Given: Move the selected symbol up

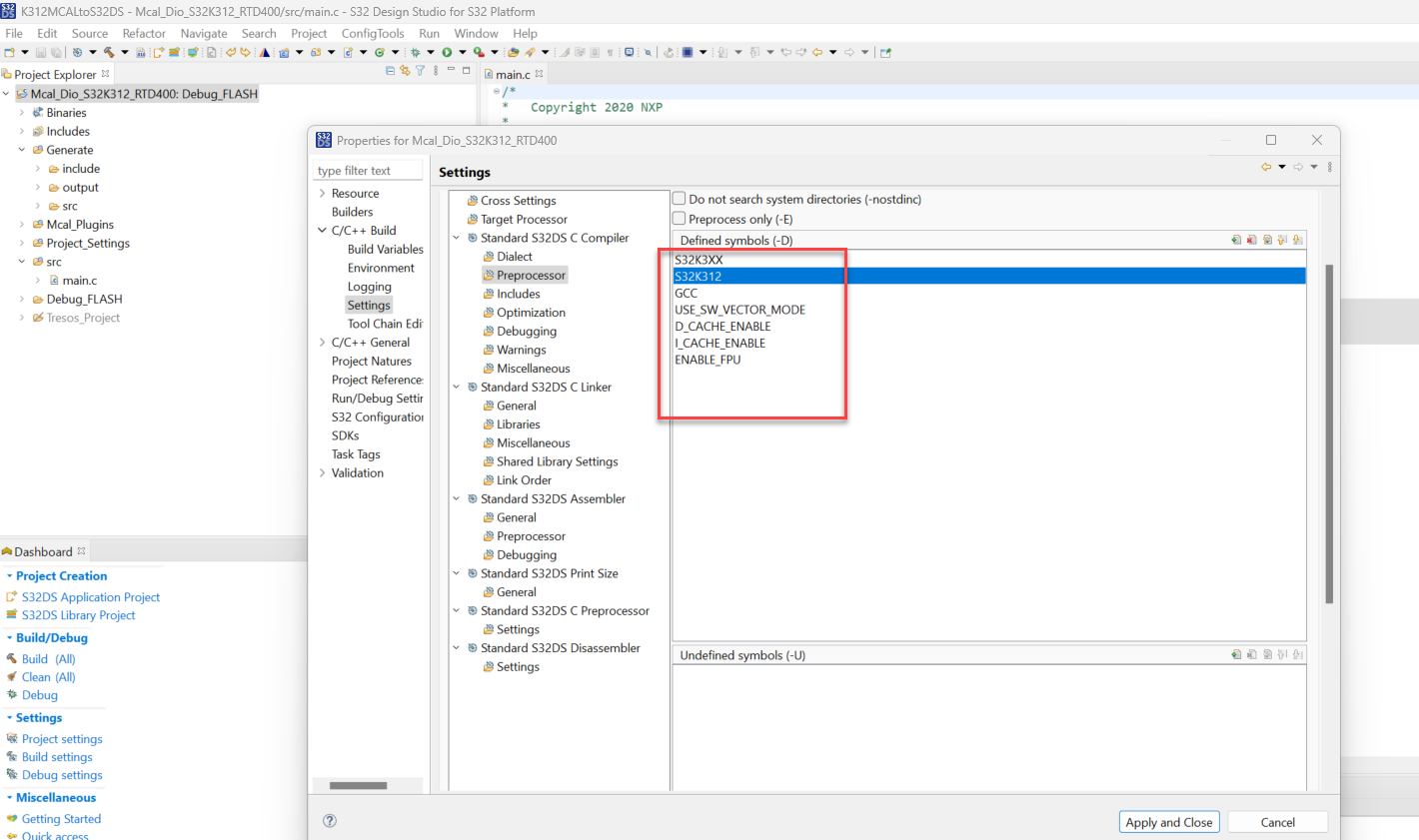Looking at the screenshot, I should point(1282,240).
